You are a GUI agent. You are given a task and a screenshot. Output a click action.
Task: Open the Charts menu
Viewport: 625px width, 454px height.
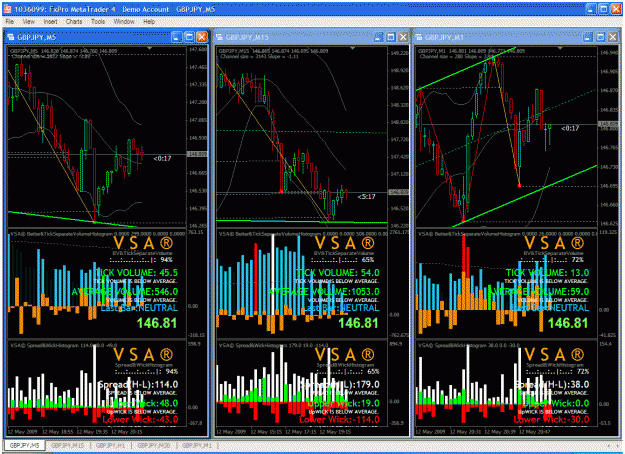click(74, 22)
